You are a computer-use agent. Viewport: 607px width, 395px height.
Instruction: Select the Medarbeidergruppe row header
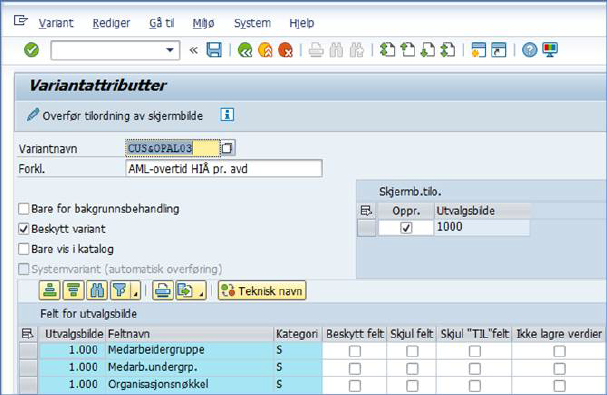[x=28, y=350]
